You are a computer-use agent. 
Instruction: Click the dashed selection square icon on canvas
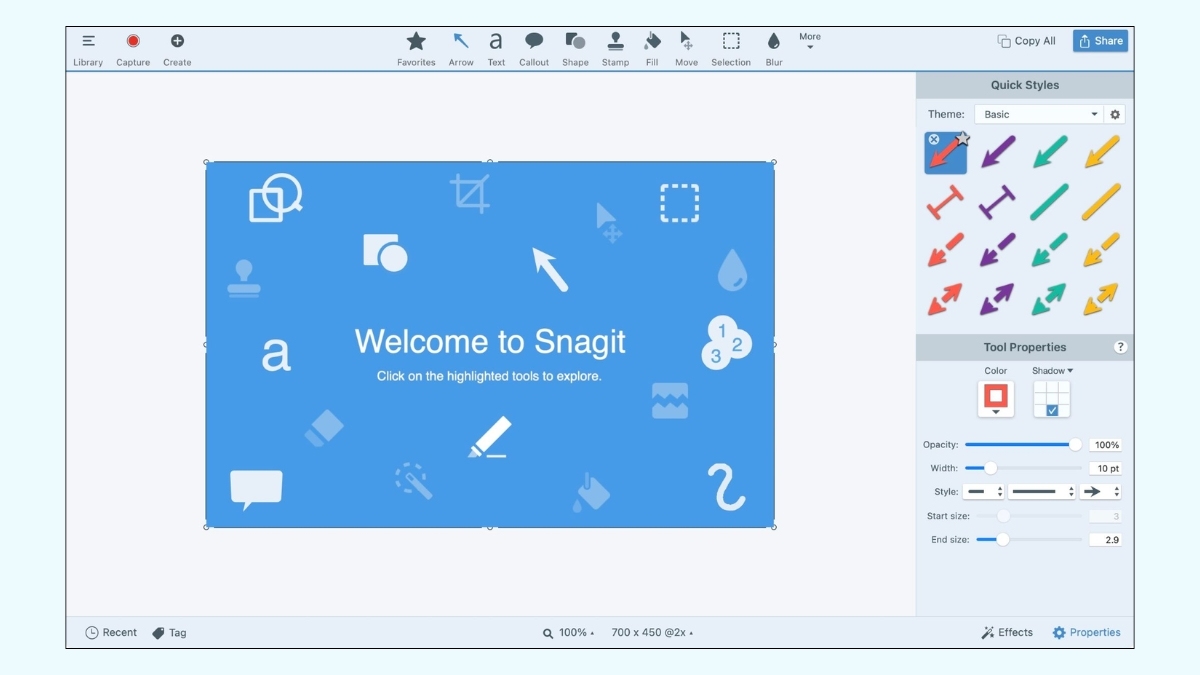[x=679, y=203]
